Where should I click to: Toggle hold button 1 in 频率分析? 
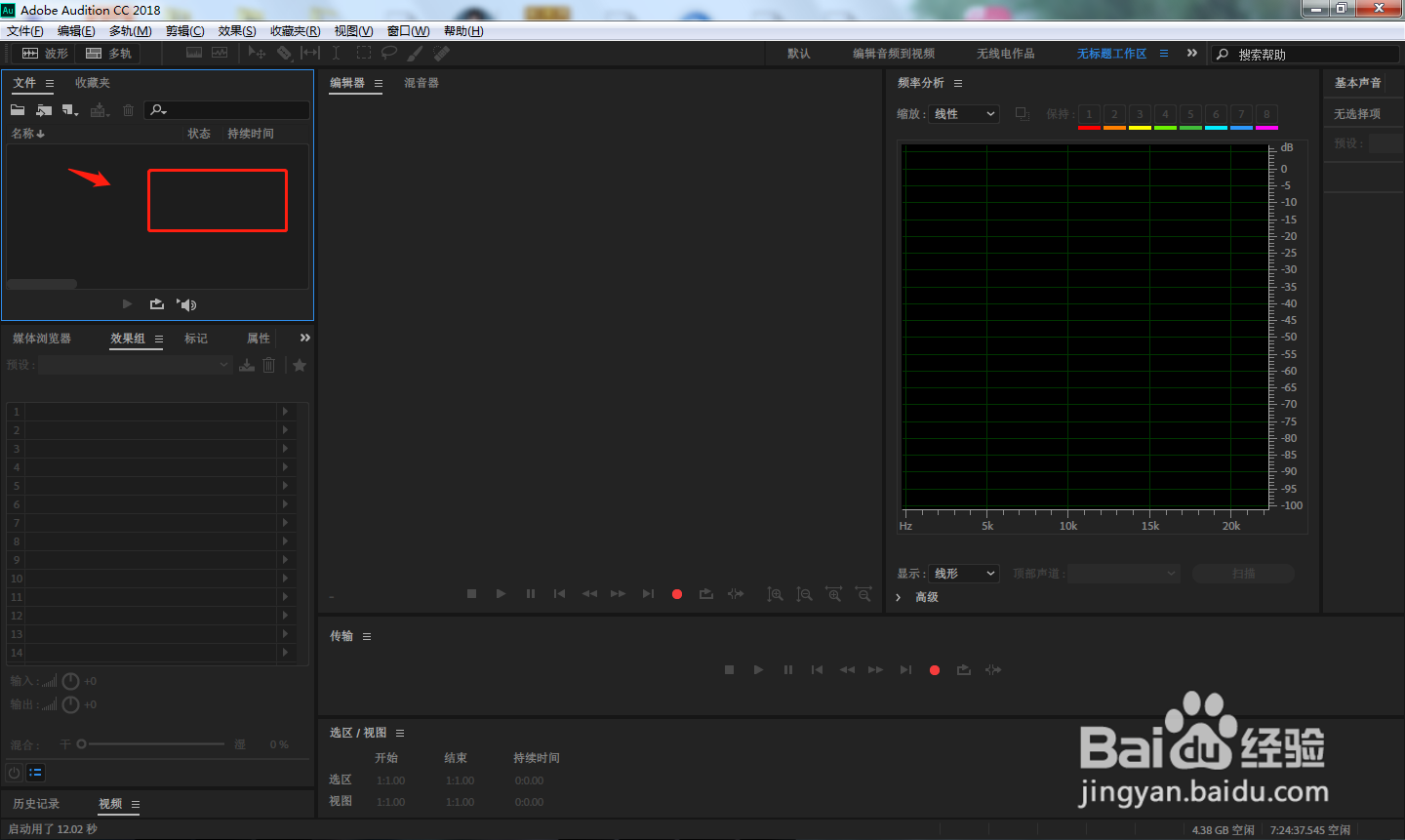(1090, 115)
